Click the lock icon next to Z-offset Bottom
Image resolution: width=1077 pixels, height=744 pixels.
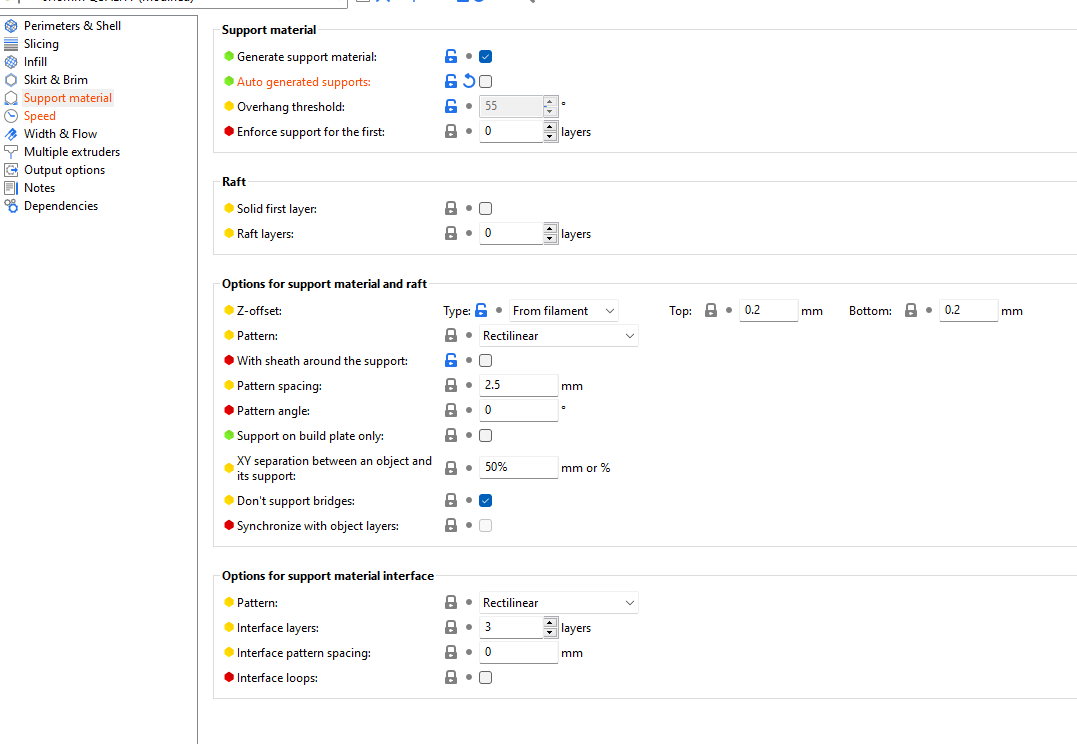click(x=911, y=311)
